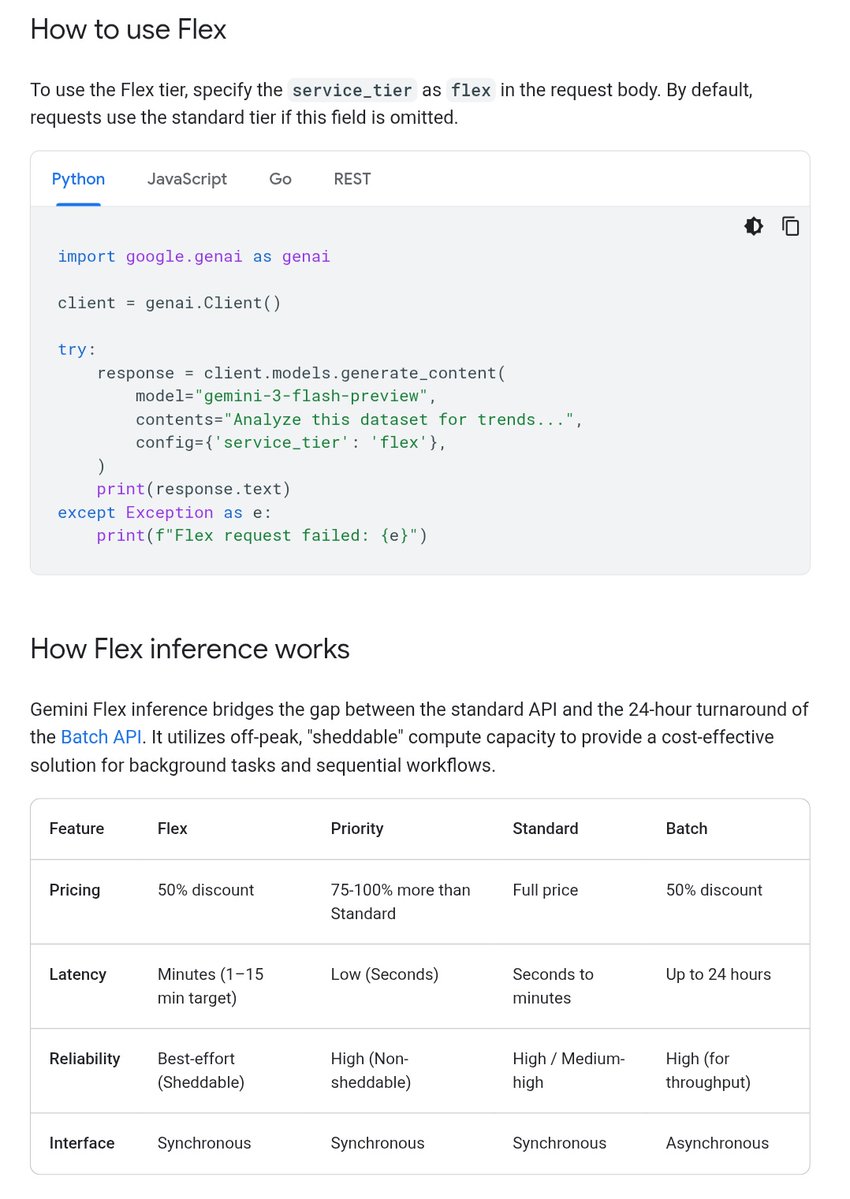This screenshot has height=1199, width=850.
Task: Select the Python code tab
Action: [x=78, y=179]
